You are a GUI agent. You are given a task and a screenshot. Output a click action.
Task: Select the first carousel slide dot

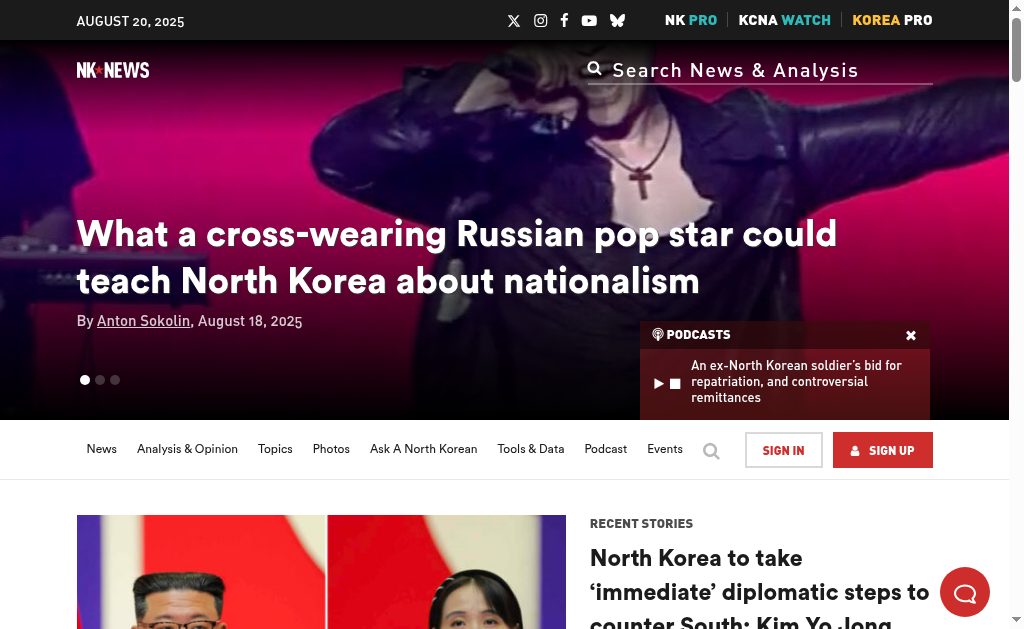(85, 379)
